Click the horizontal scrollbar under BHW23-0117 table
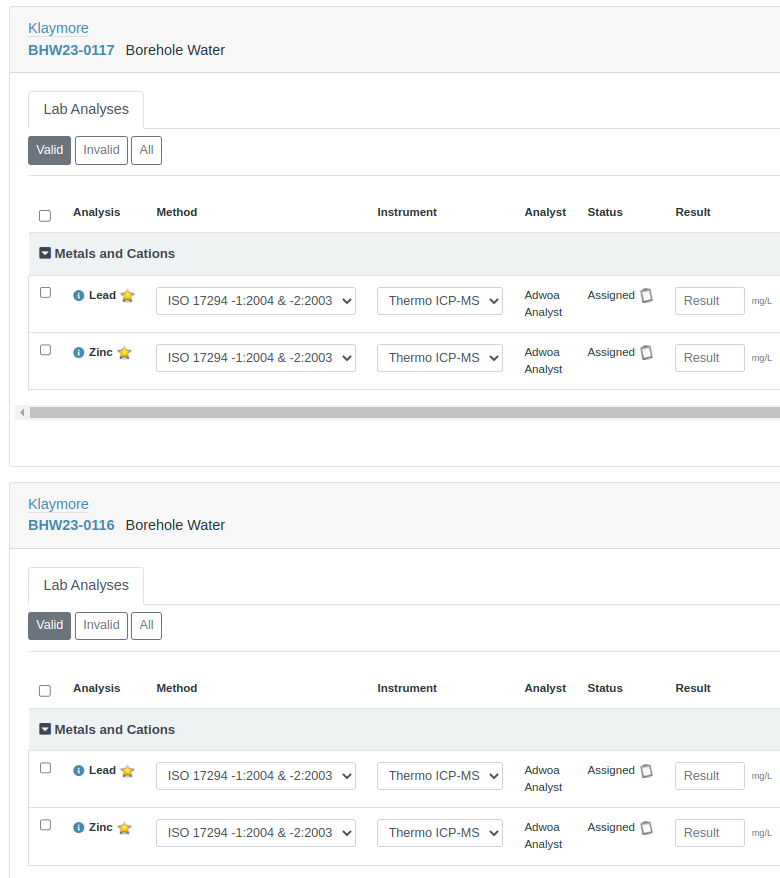This screenshot has height=878, width=780. pyautogui.click(x=400, y=412)
